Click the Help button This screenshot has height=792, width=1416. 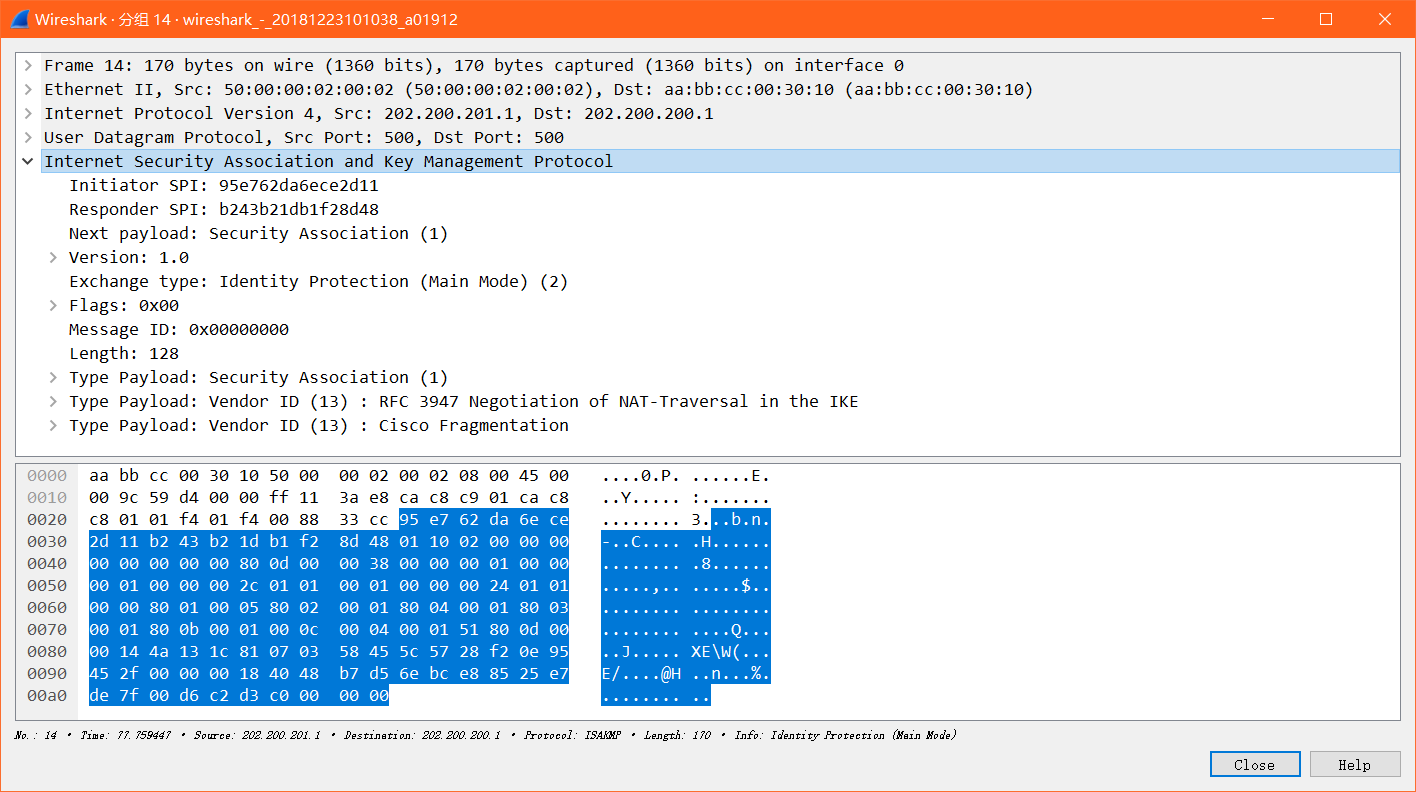[x=1355, y=765]
